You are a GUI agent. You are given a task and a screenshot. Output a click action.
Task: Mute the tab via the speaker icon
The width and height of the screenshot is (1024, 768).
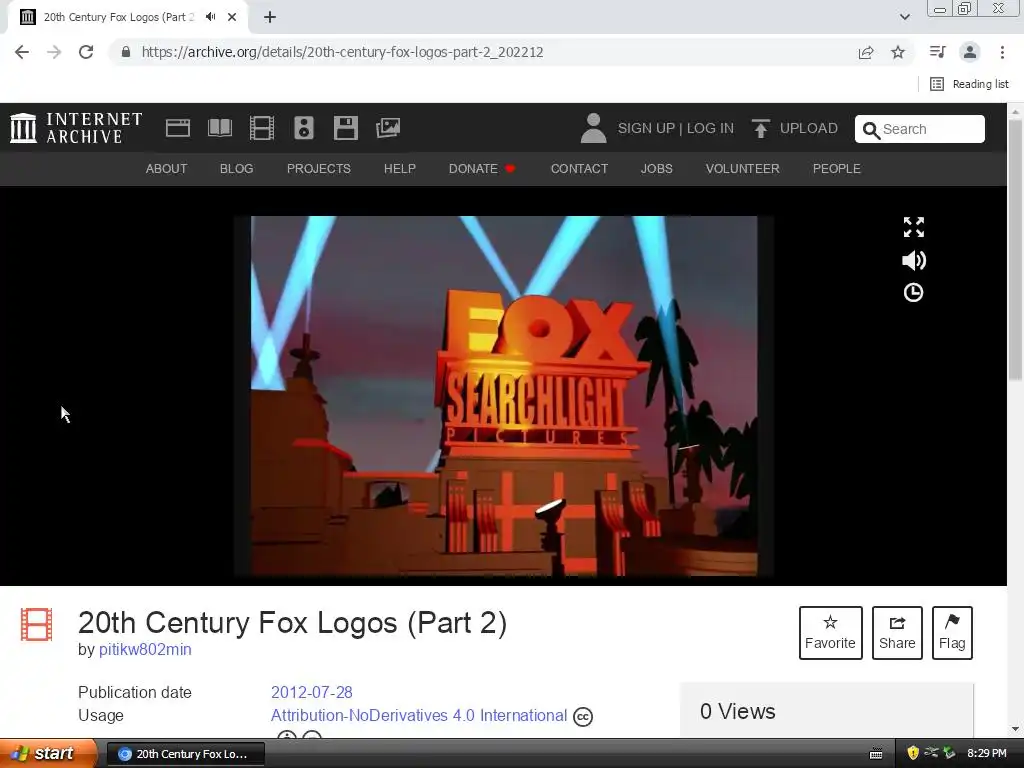click(210, 17)
